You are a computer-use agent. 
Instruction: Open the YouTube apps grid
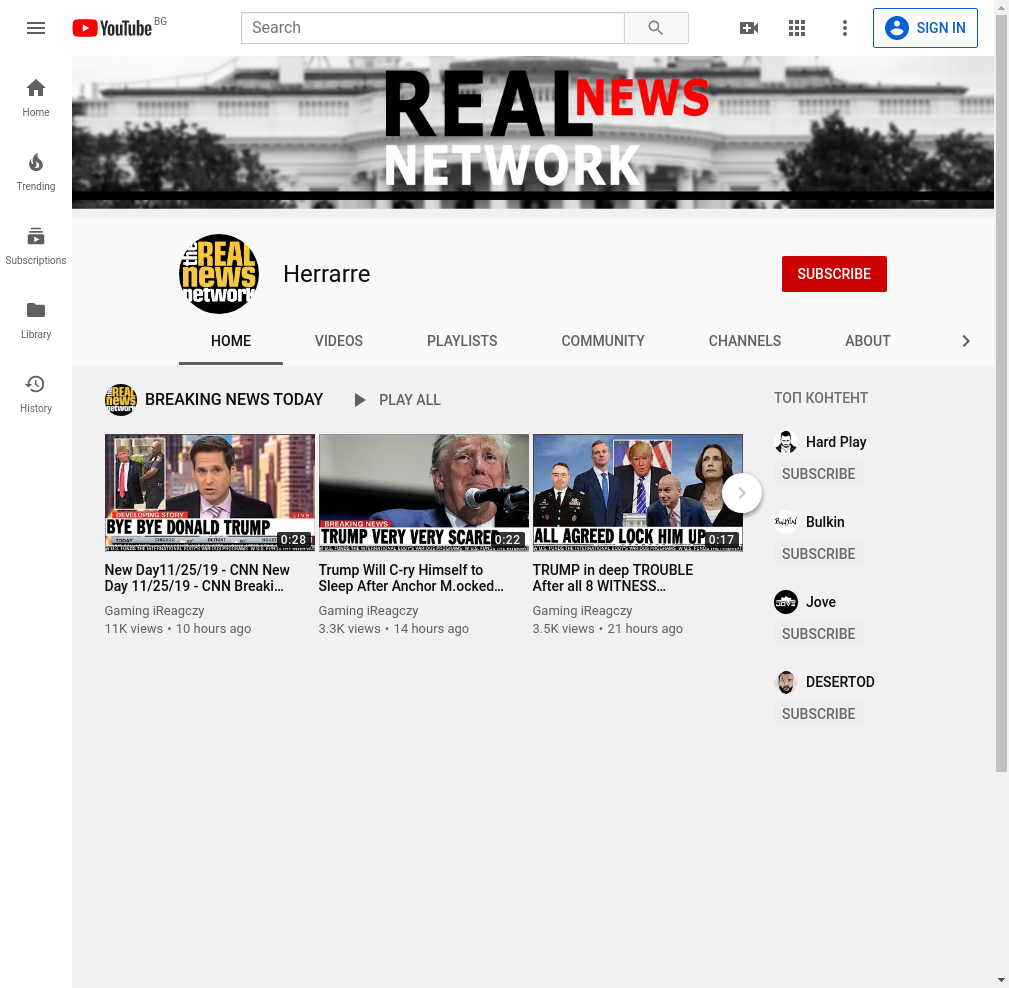[x=797, y=28]
